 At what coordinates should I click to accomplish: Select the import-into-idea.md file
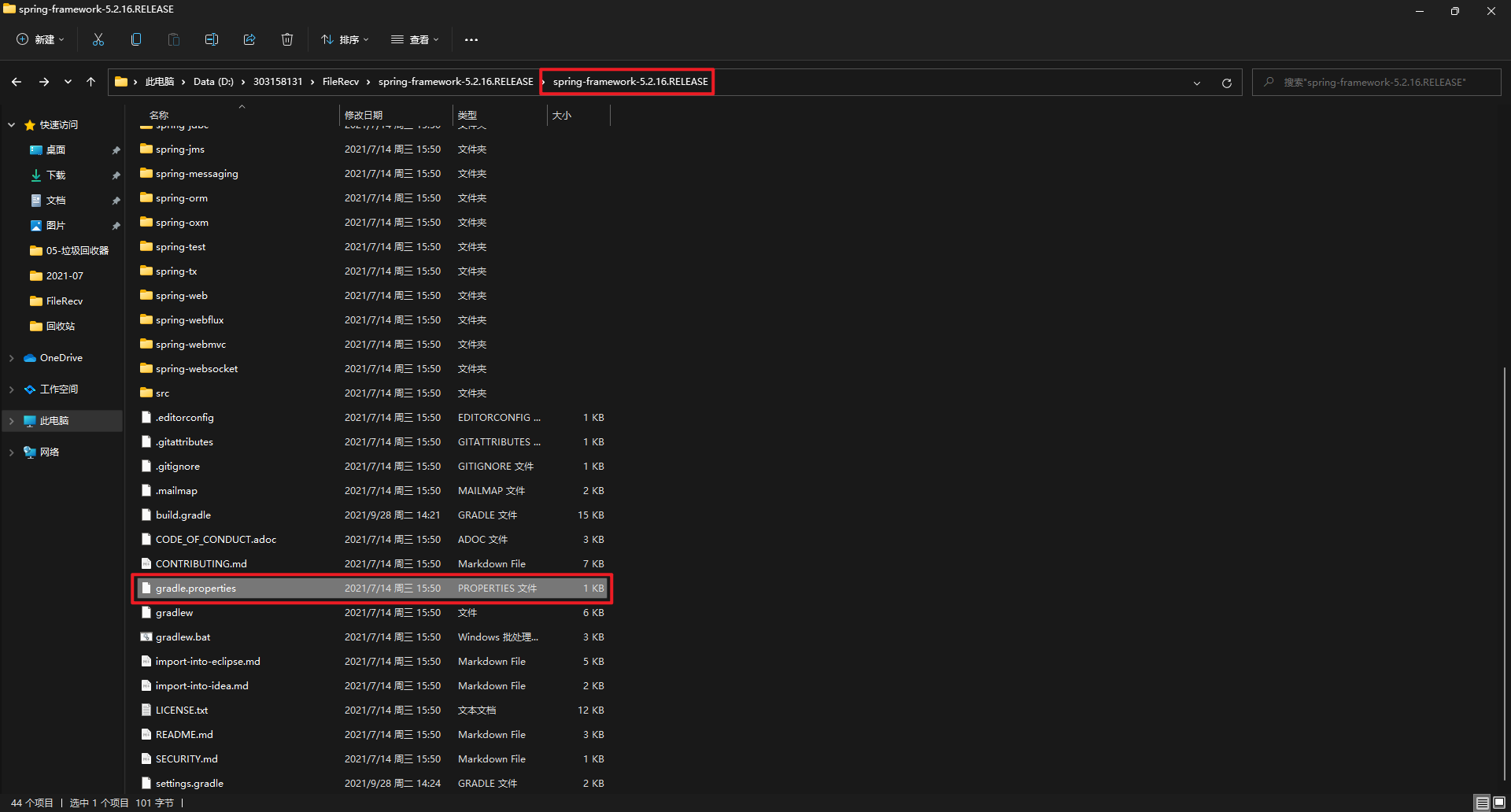coord(372,685)
